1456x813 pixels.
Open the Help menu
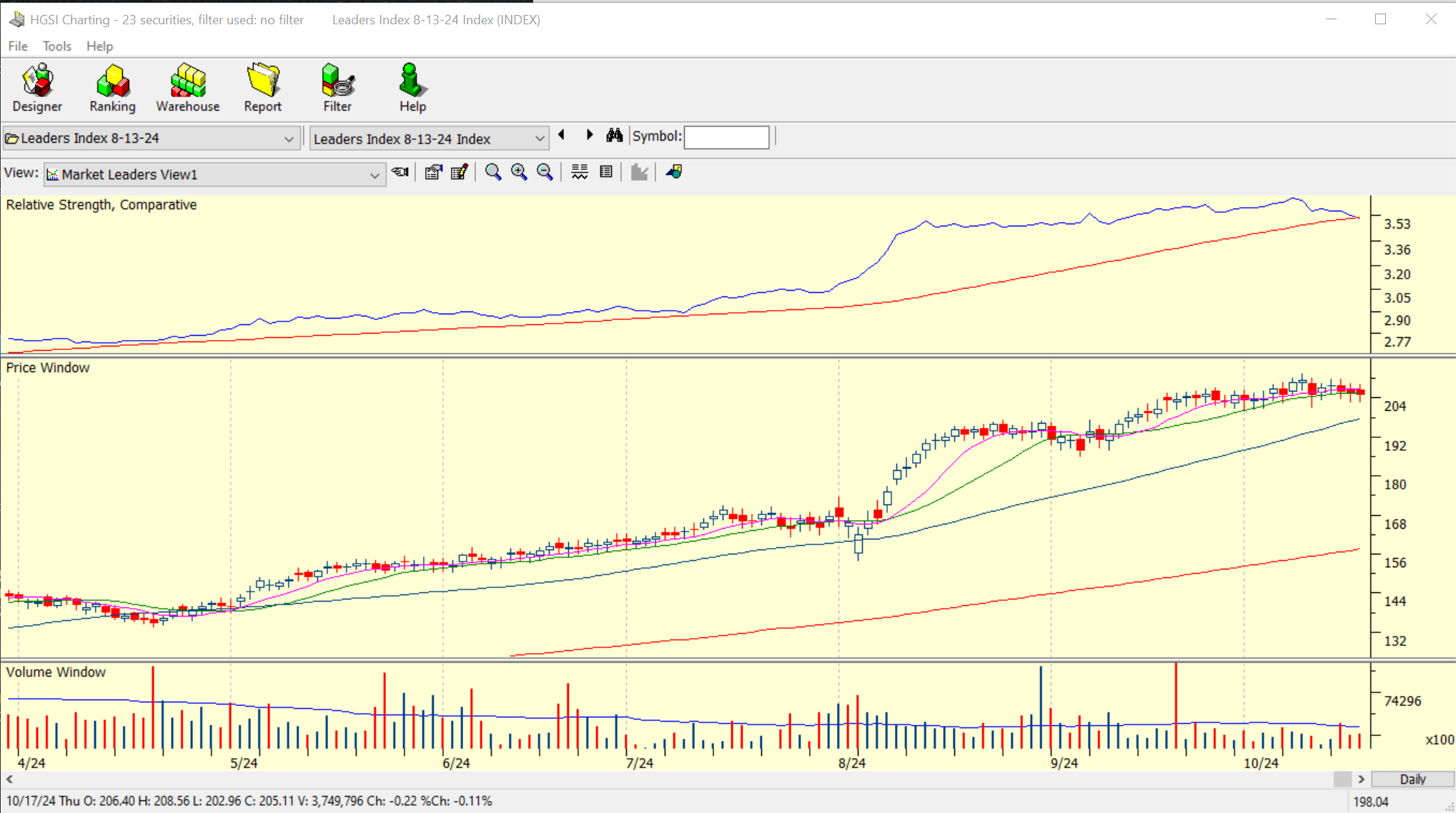(x=99, y=46)
